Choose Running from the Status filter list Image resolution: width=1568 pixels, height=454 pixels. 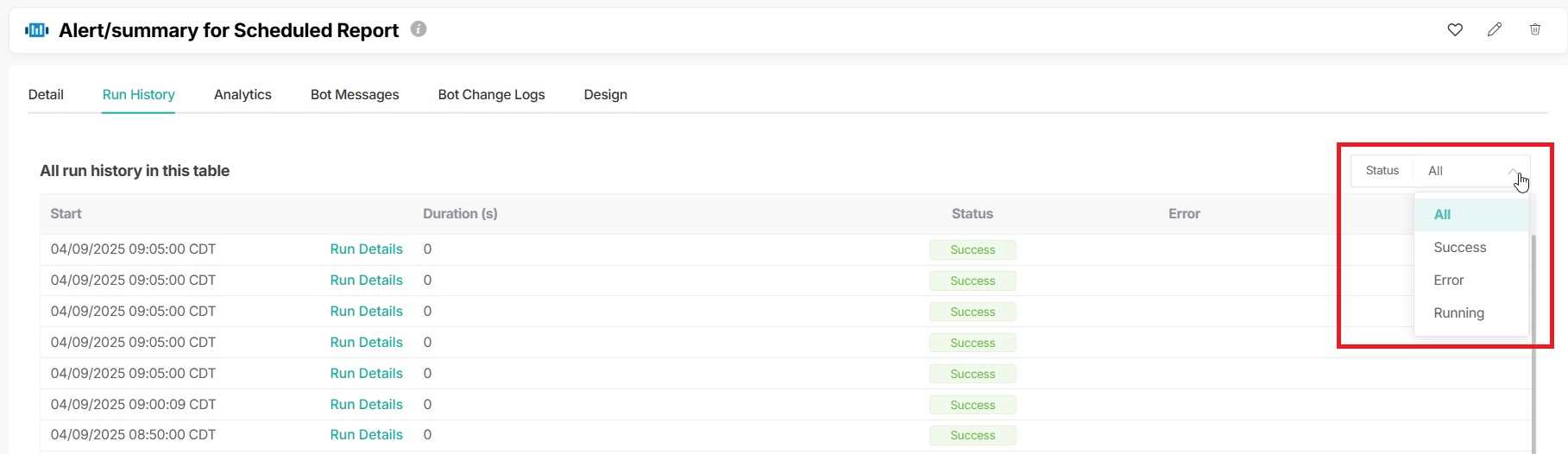point(1458,313)
